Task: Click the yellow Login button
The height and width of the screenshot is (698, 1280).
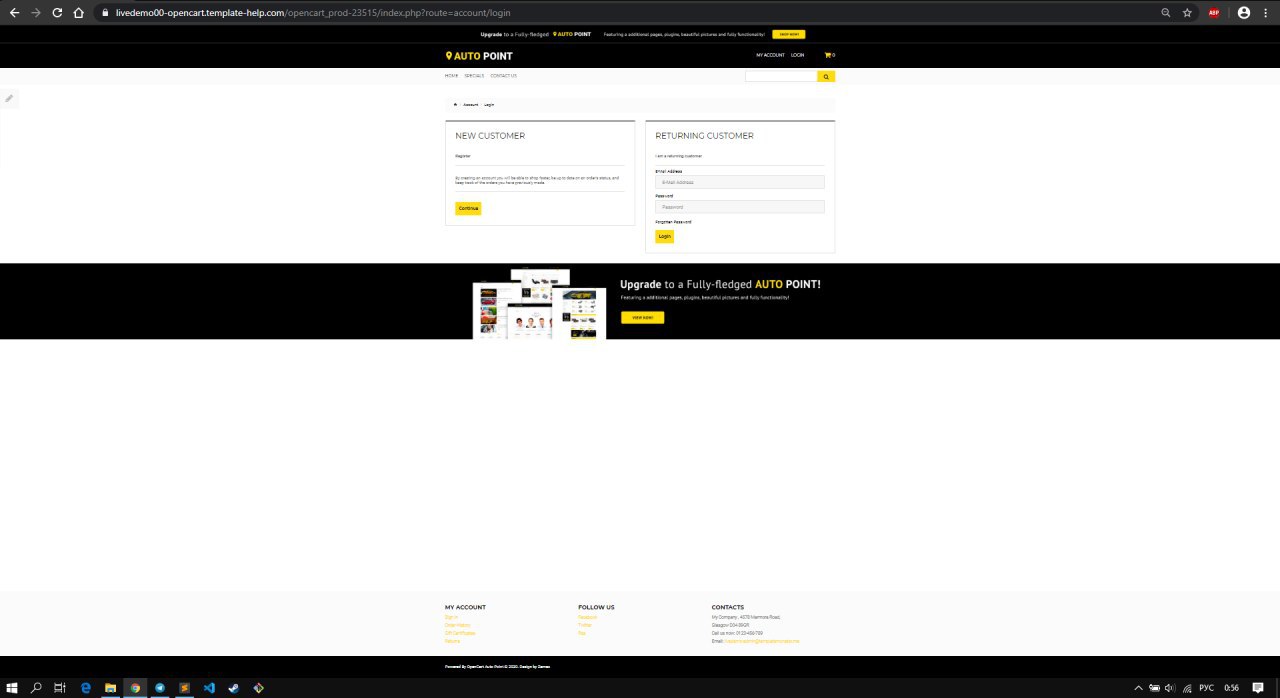Action: point(664,236)
